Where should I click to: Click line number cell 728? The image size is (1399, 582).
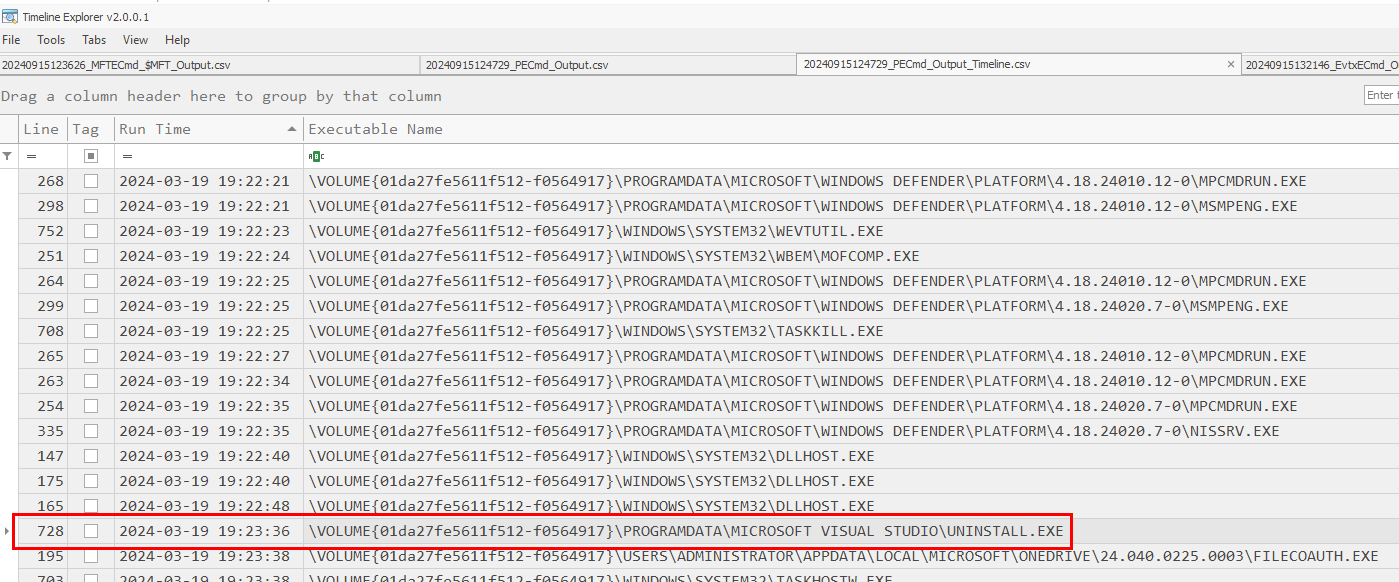click(x=43, y=531)
